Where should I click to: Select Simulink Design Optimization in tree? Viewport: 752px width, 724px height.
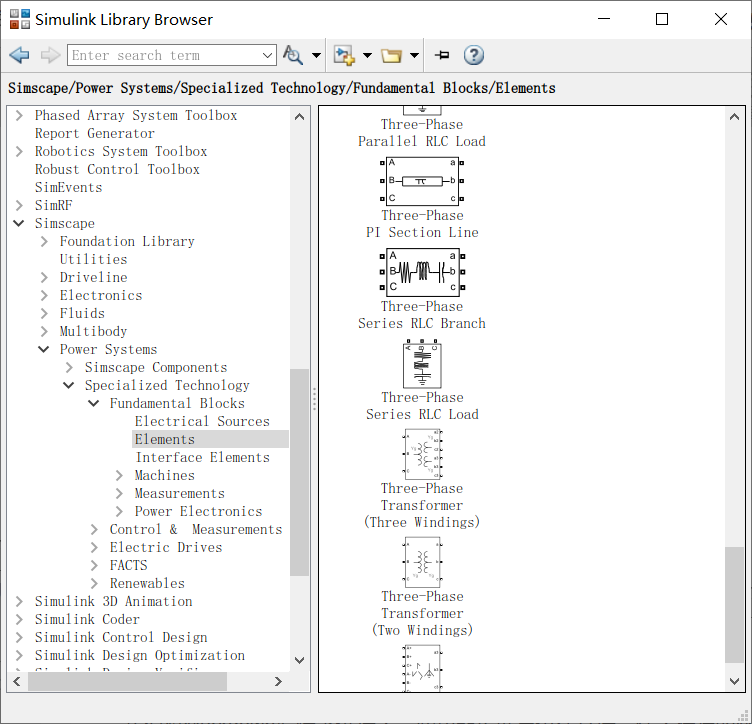(140, 655)
